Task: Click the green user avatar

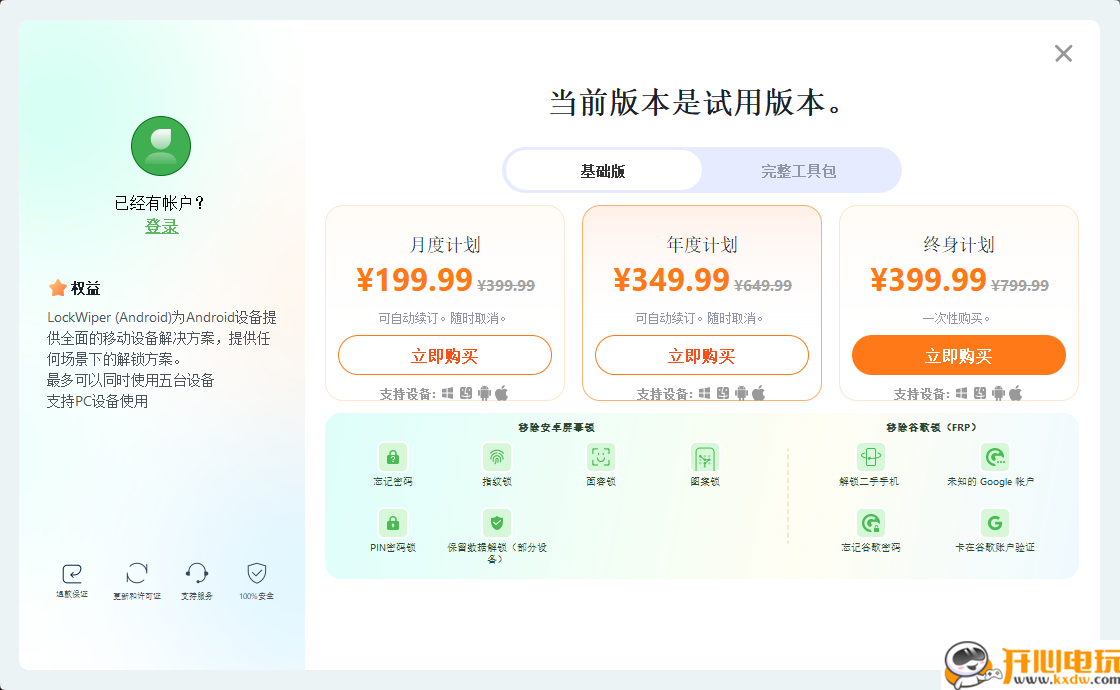Action: point(161,145)
